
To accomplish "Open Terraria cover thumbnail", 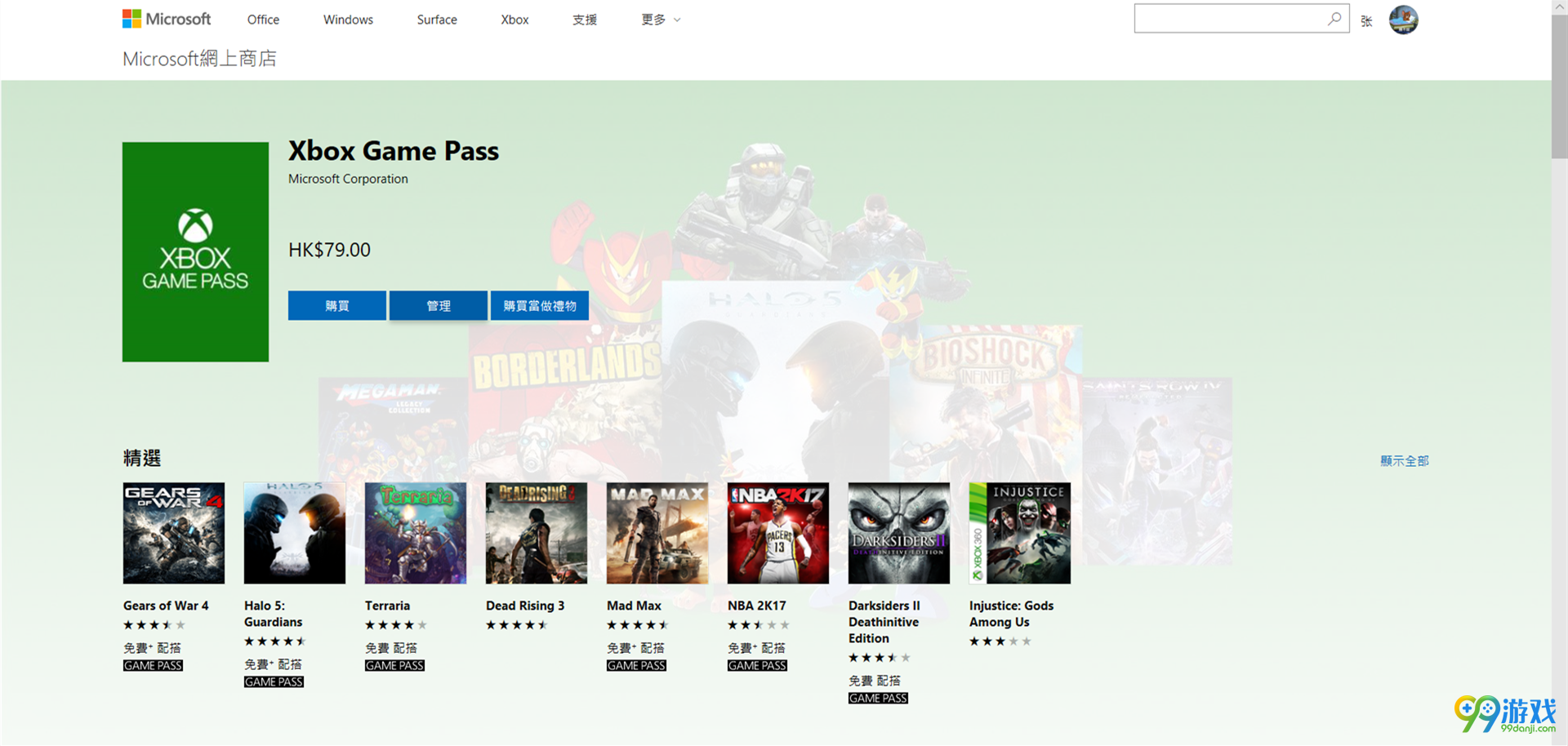I will coord(416,533).
